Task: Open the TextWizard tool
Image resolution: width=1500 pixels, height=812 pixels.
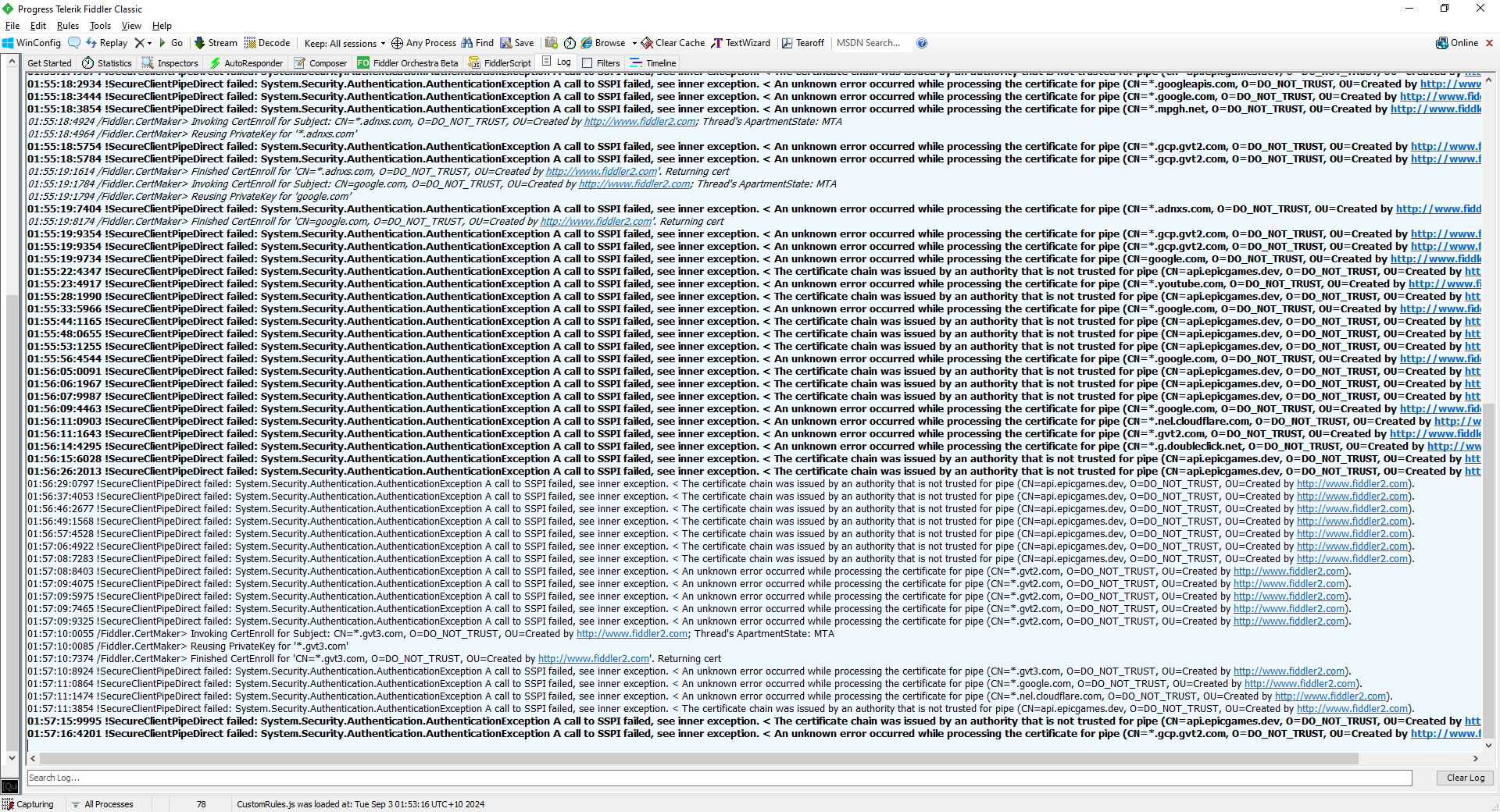Action: click(741, 43)
